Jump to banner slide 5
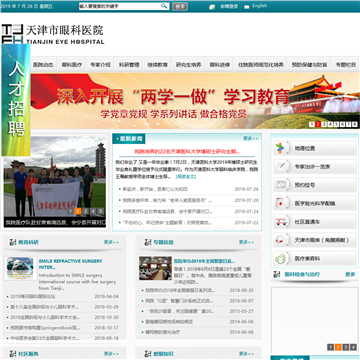 337,124
